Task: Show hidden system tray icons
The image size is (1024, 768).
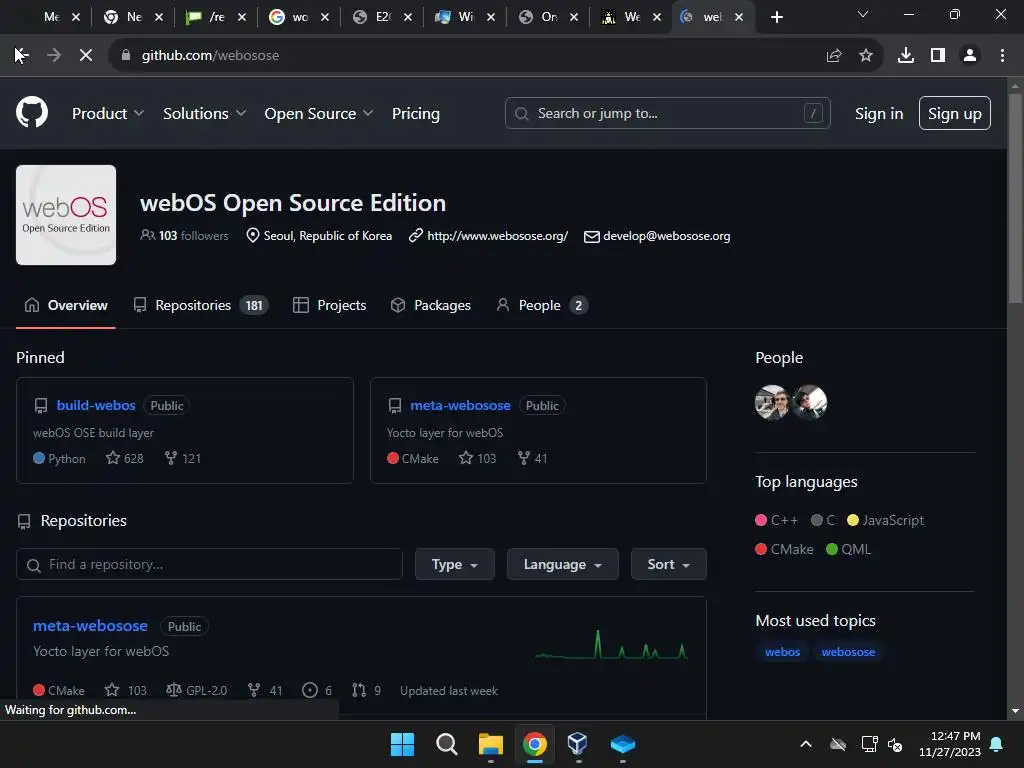Action: click(806, 744)
